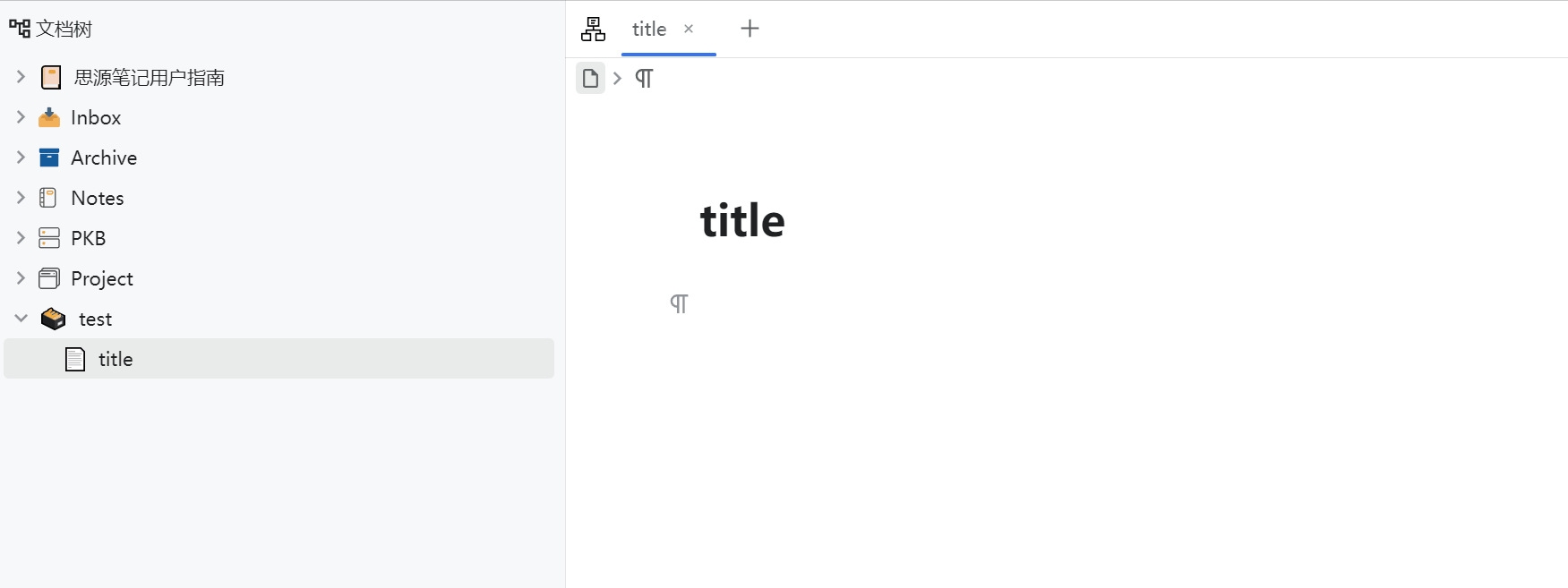Expand the 思源笔记用户指南 notebook

point(21,77)
